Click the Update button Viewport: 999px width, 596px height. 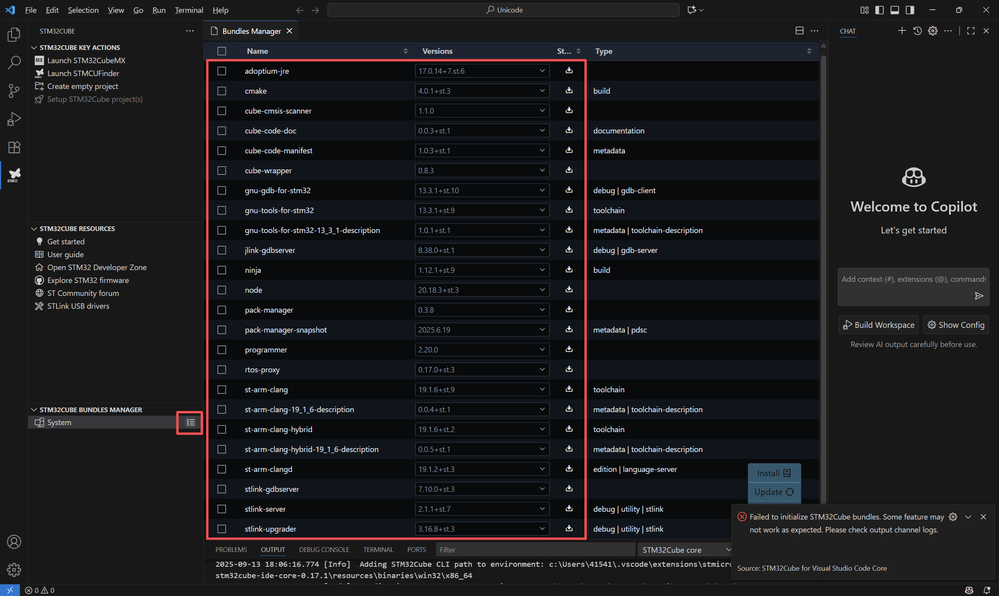774,492
